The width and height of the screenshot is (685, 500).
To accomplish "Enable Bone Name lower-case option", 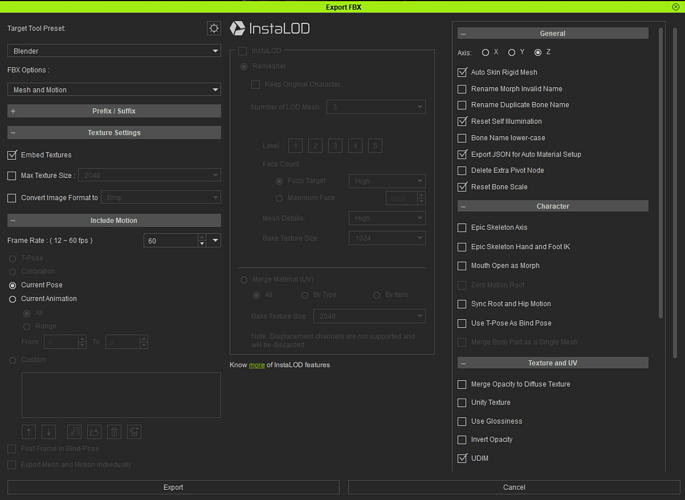I will [x=462, y=138].
